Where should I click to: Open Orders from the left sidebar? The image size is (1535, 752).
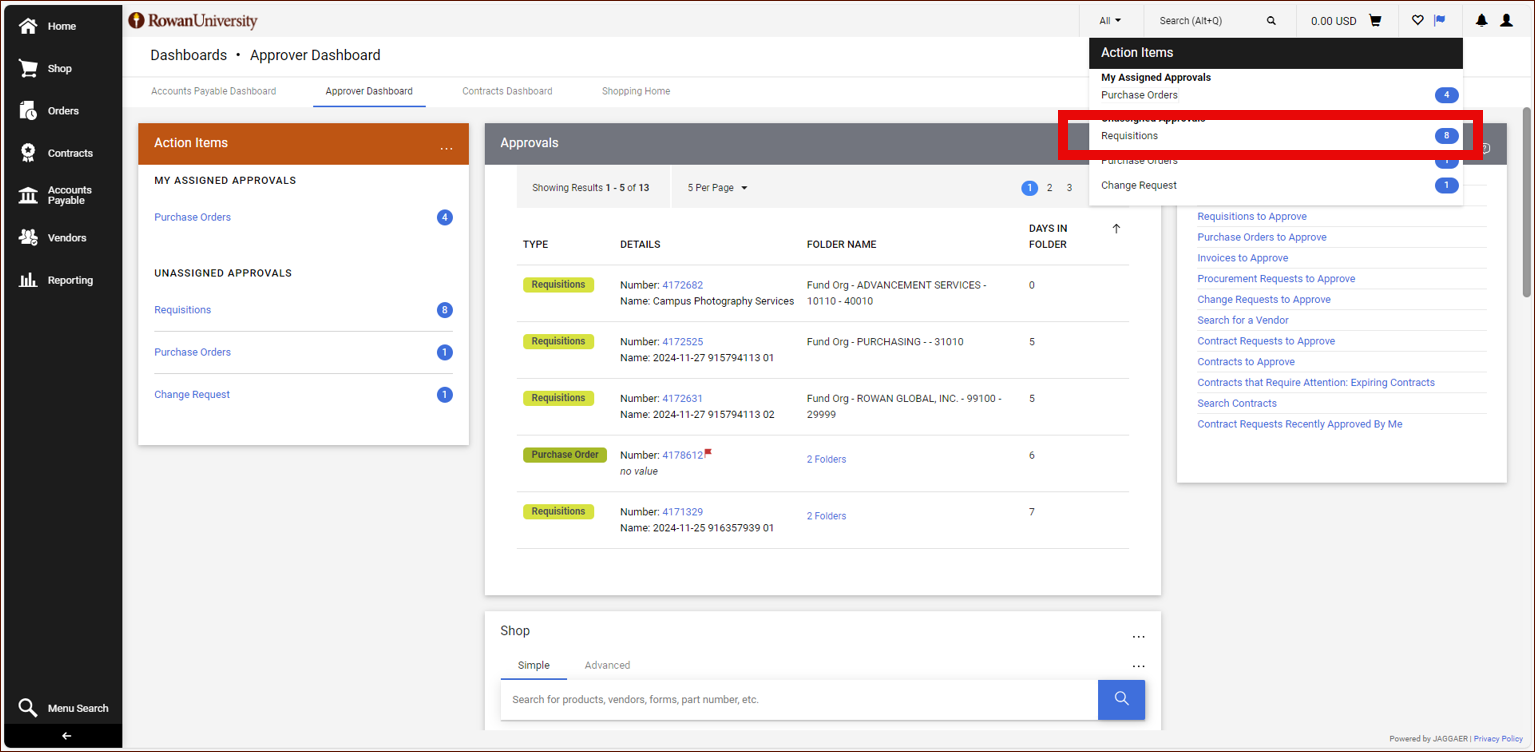pos(29,111)
